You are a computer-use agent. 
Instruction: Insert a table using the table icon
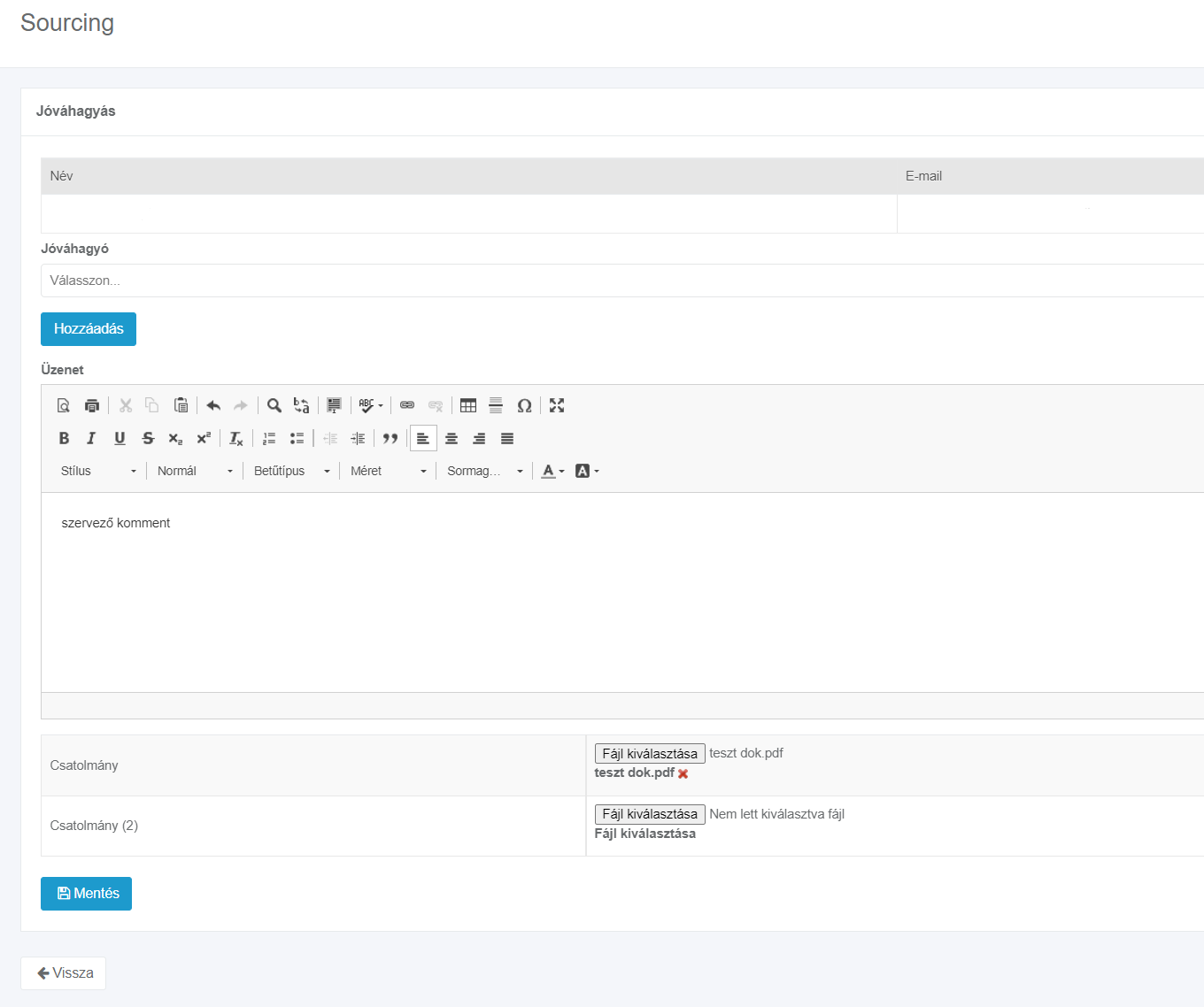coord(468,405)
